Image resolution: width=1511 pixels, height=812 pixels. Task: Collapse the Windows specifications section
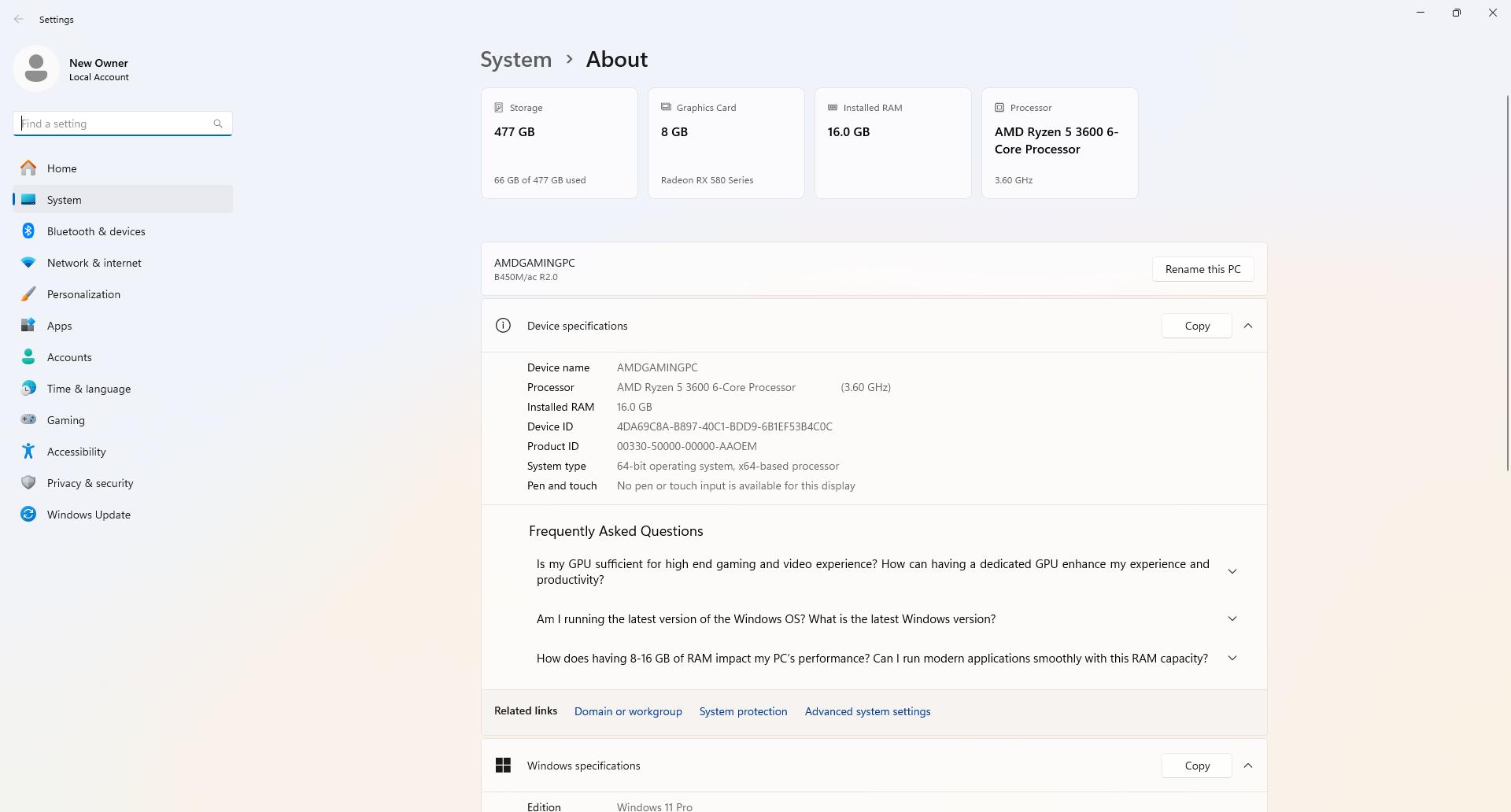pos(1248,766)
